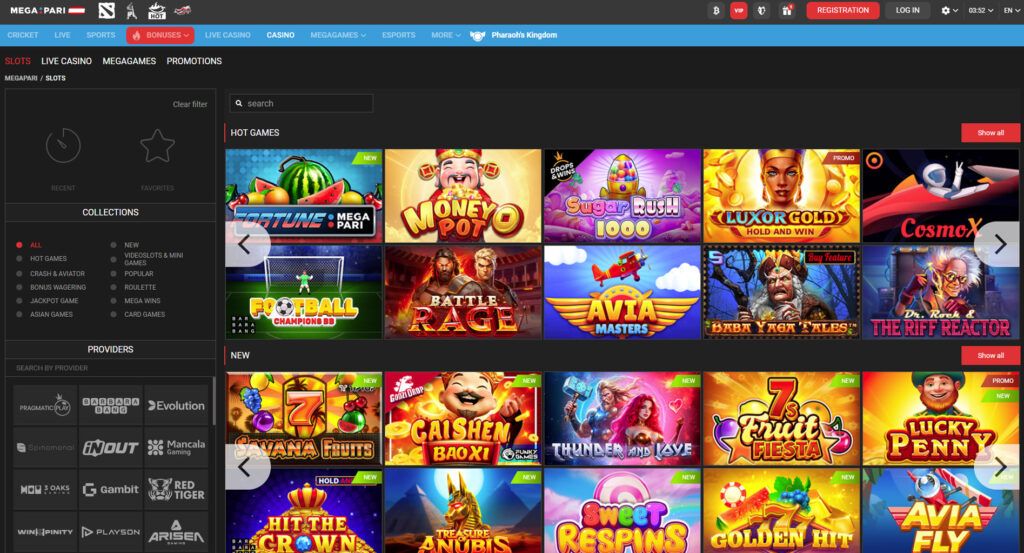Show all New games

coord(990,355)
